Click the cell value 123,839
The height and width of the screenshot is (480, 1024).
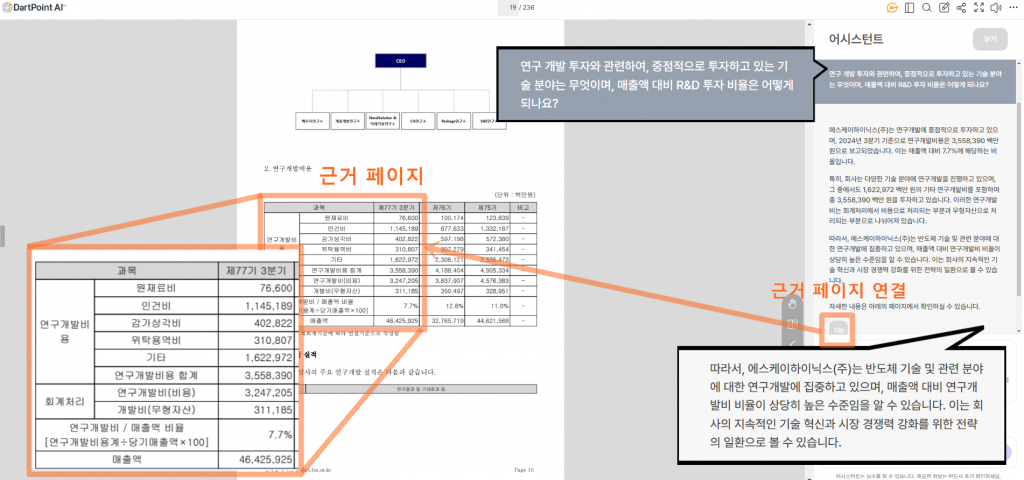click(x=497, y=217)
